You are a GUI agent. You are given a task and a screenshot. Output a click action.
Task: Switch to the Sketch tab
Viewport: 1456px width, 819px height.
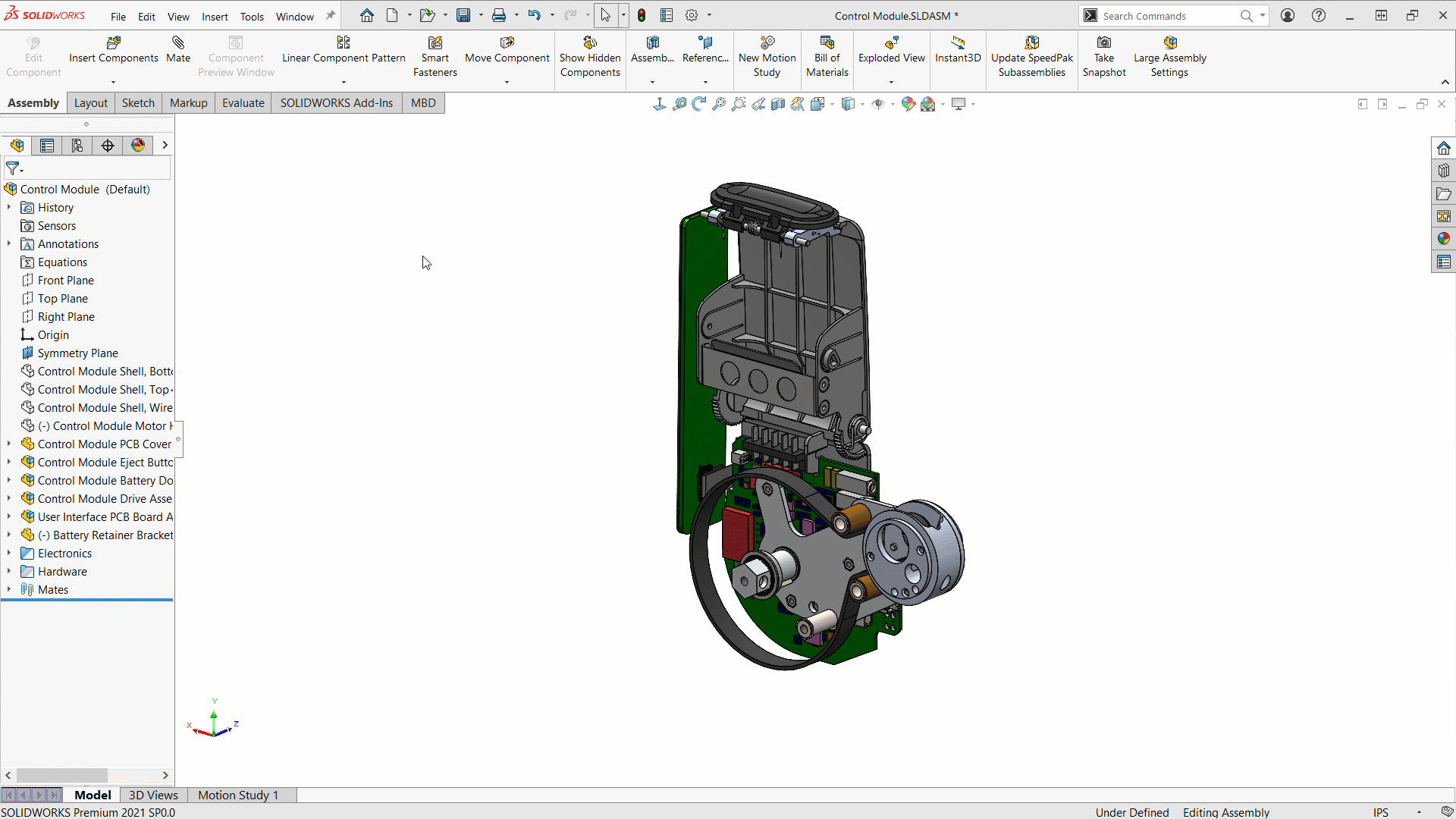(x=138, y=103)
